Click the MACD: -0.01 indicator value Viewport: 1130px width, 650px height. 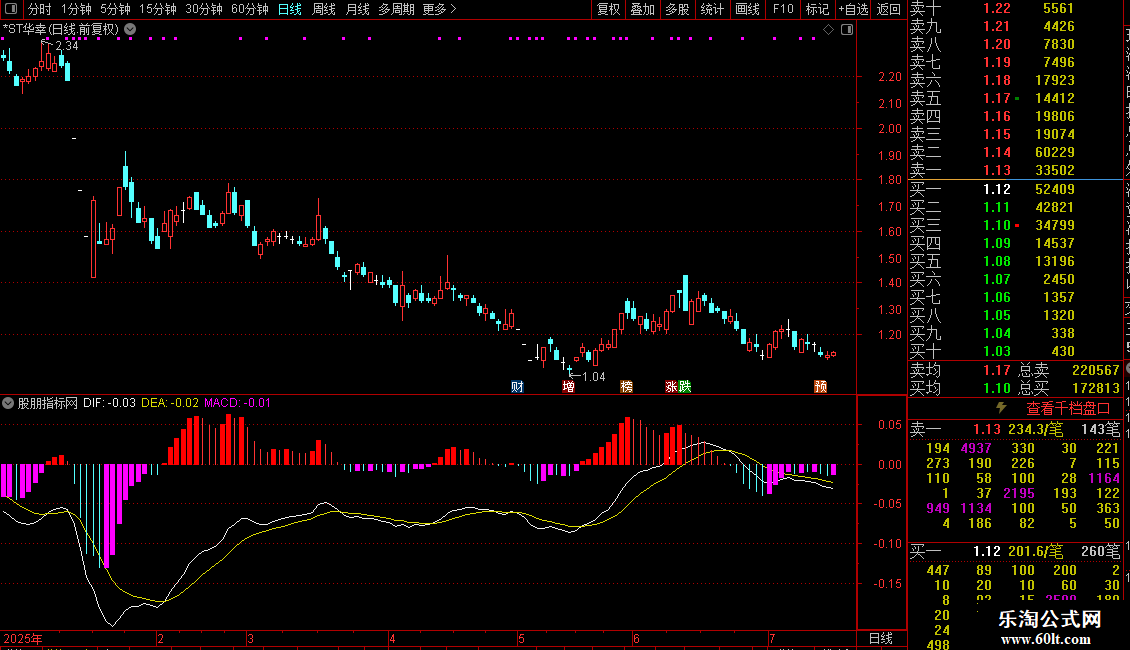click(237, 403)
